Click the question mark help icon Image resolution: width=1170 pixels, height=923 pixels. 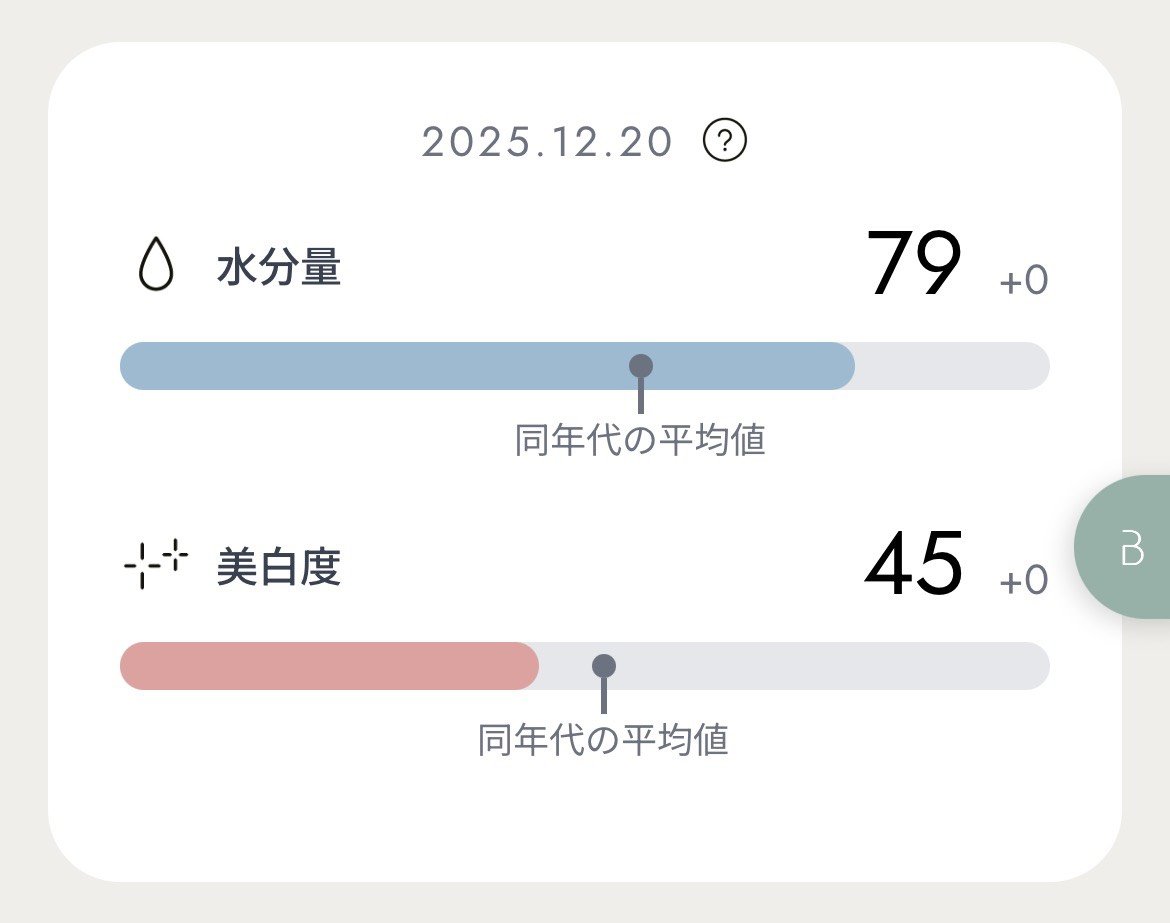(x=725, y=141)
